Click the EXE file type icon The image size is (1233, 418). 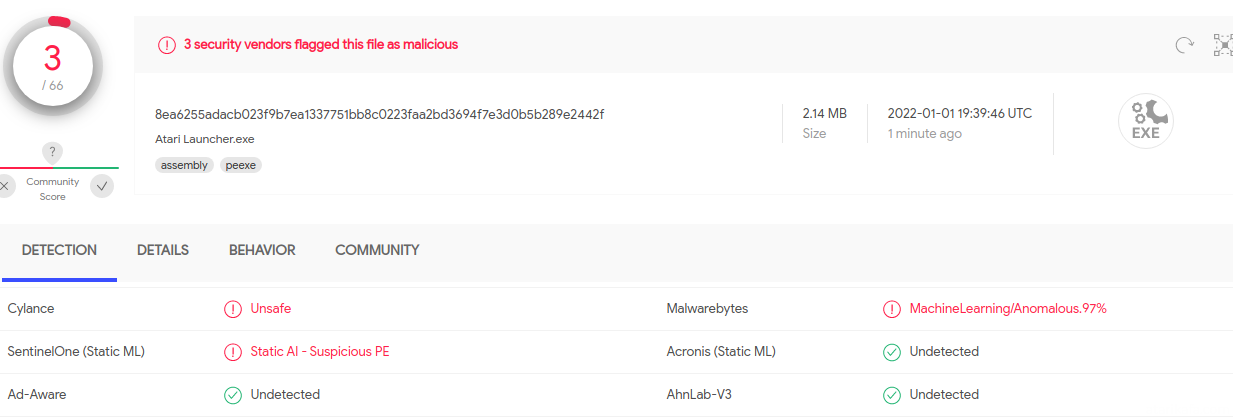pos(1145,122)
